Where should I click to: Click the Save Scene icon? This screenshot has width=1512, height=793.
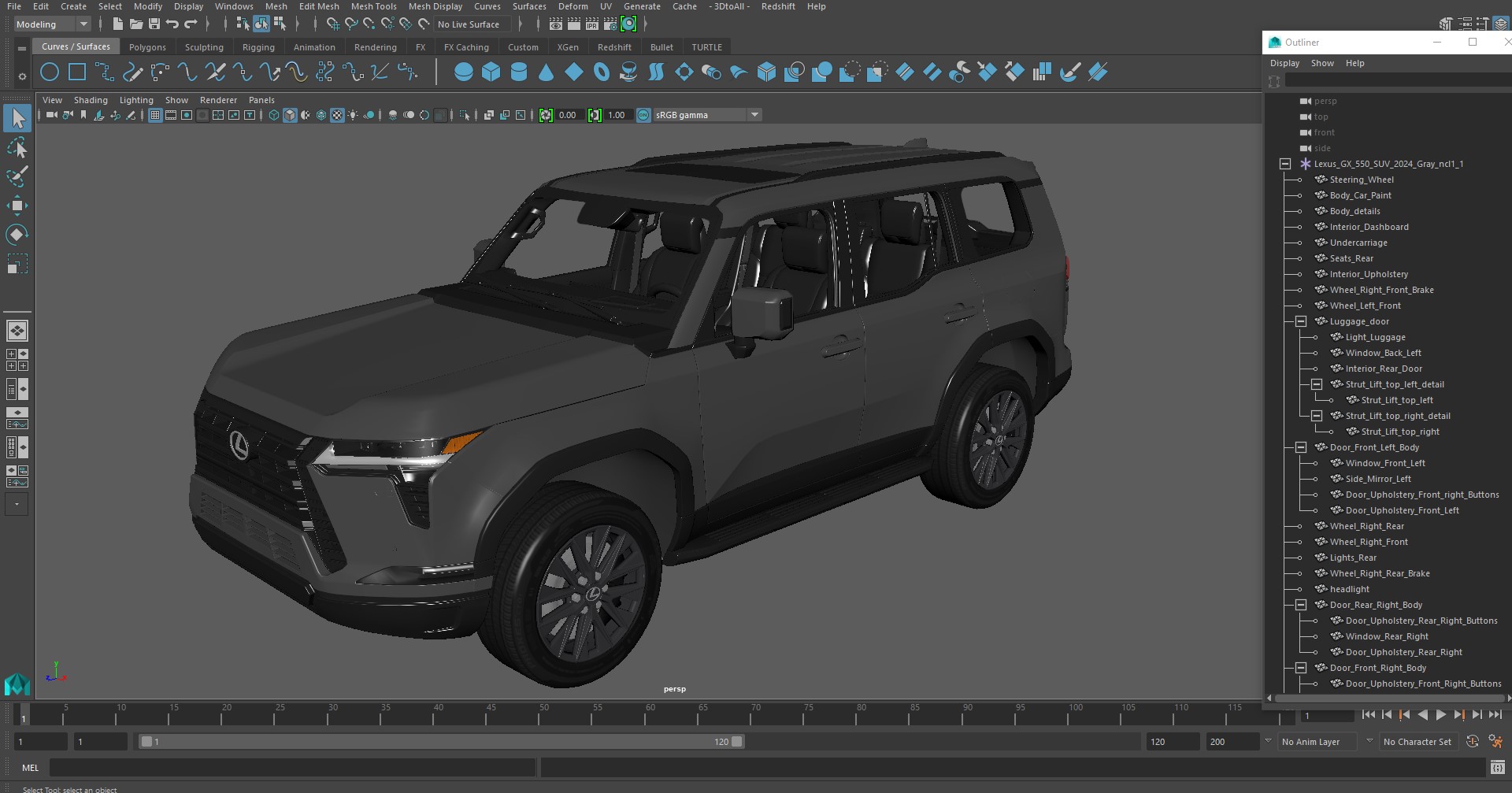coord(154,24)
